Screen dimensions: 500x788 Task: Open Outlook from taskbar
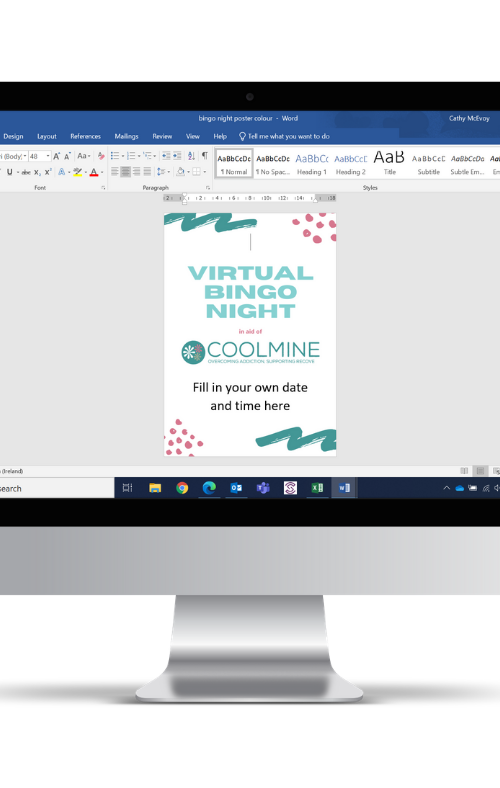pos(236,487)
